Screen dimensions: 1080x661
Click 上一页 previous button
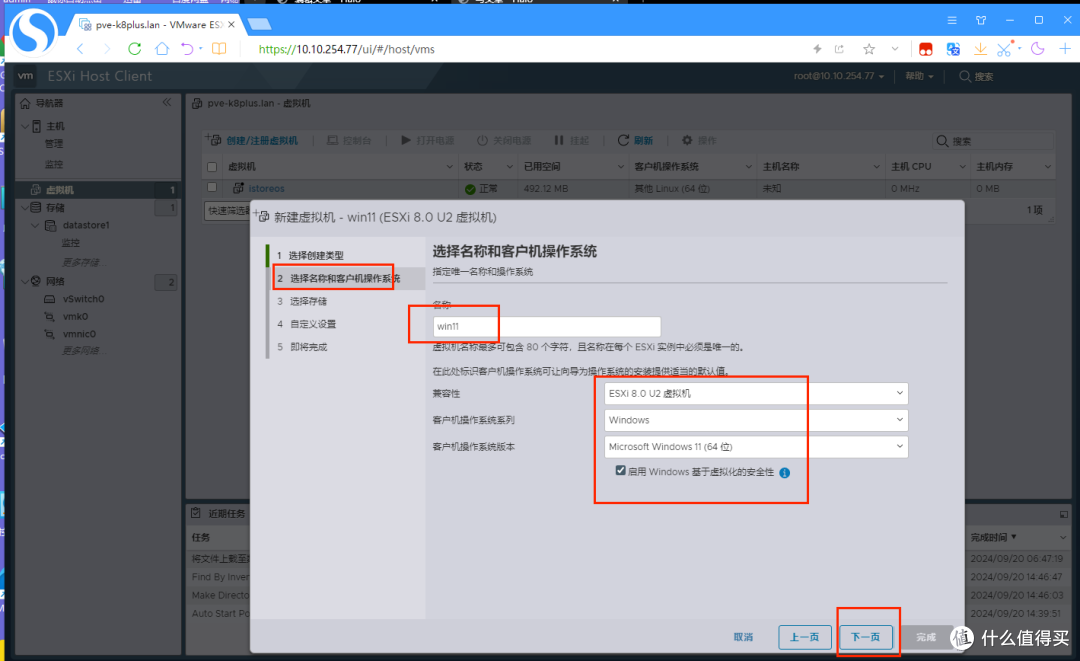coord(804,637)
